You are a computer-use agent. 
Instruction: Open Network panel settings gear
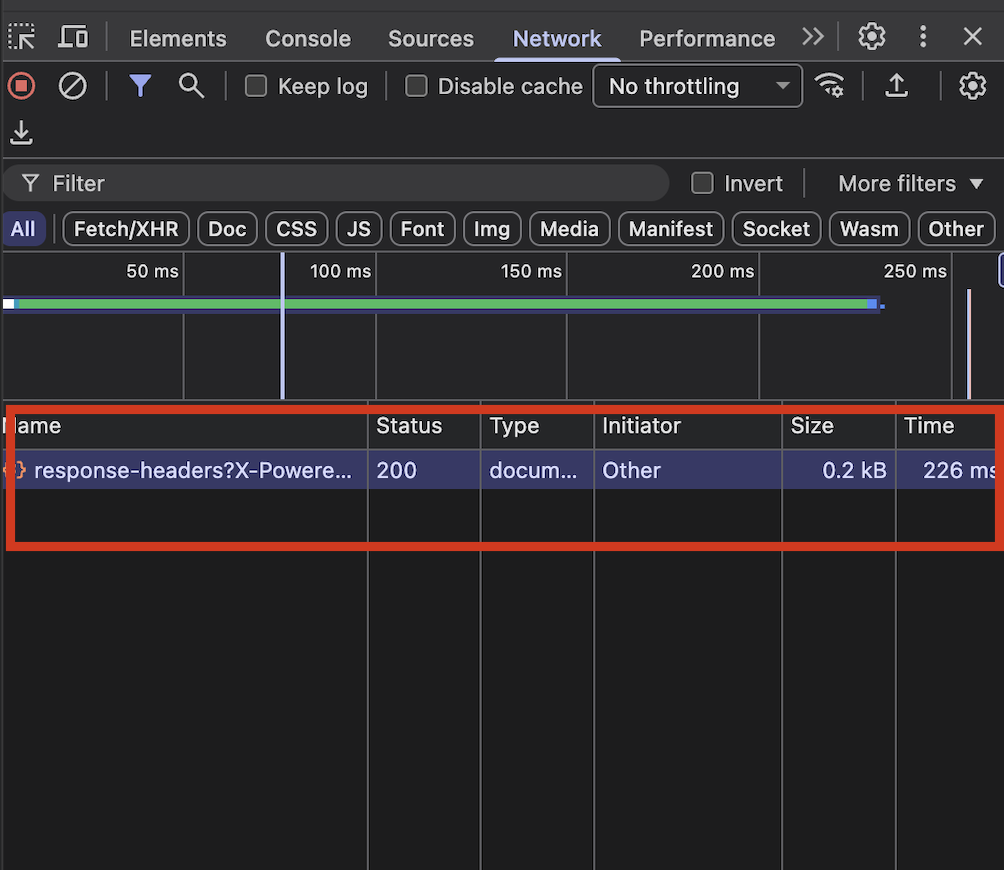tap(972, 86)
